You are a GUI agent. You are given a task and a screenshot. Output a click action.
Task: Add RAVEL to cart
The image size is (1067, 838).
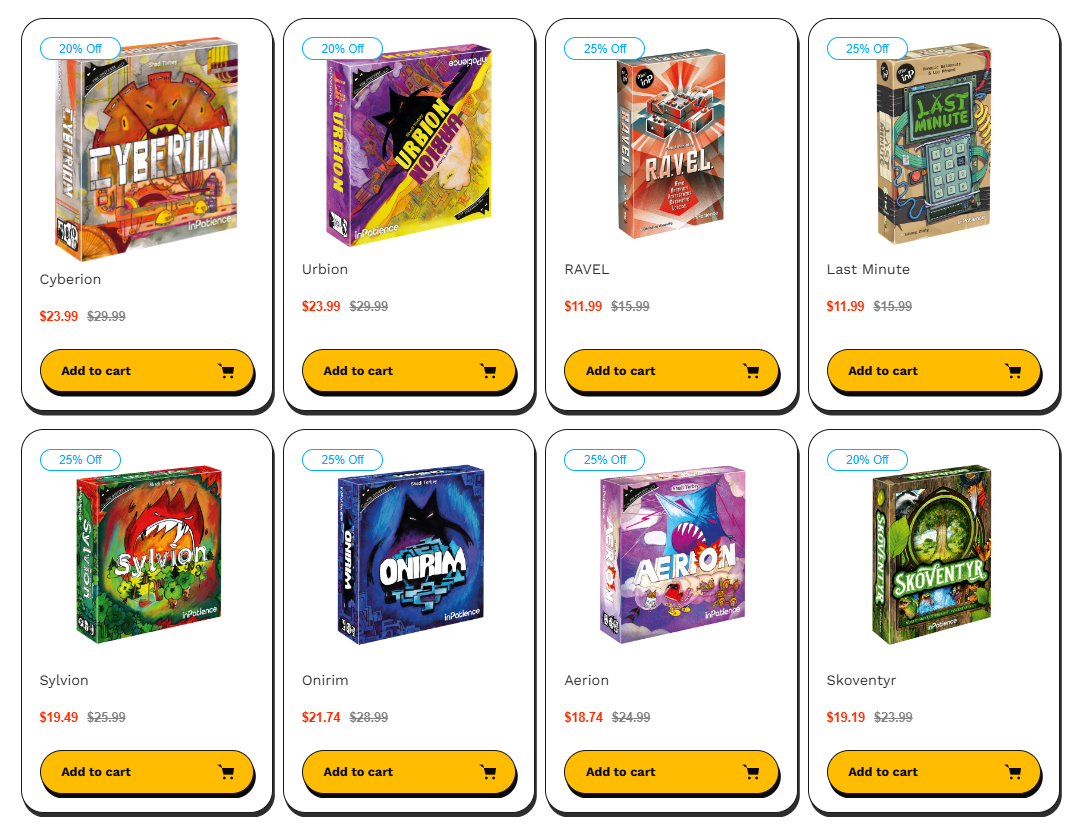tap(671, 371)
